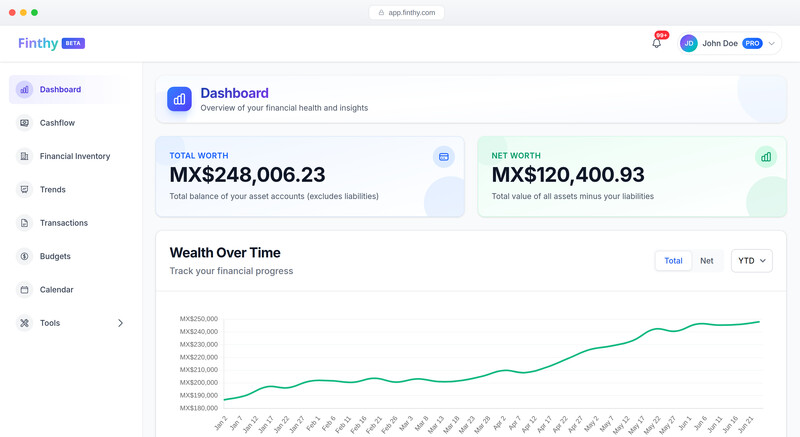
Task: Click the Jun 21 date label
Action: 745,424
